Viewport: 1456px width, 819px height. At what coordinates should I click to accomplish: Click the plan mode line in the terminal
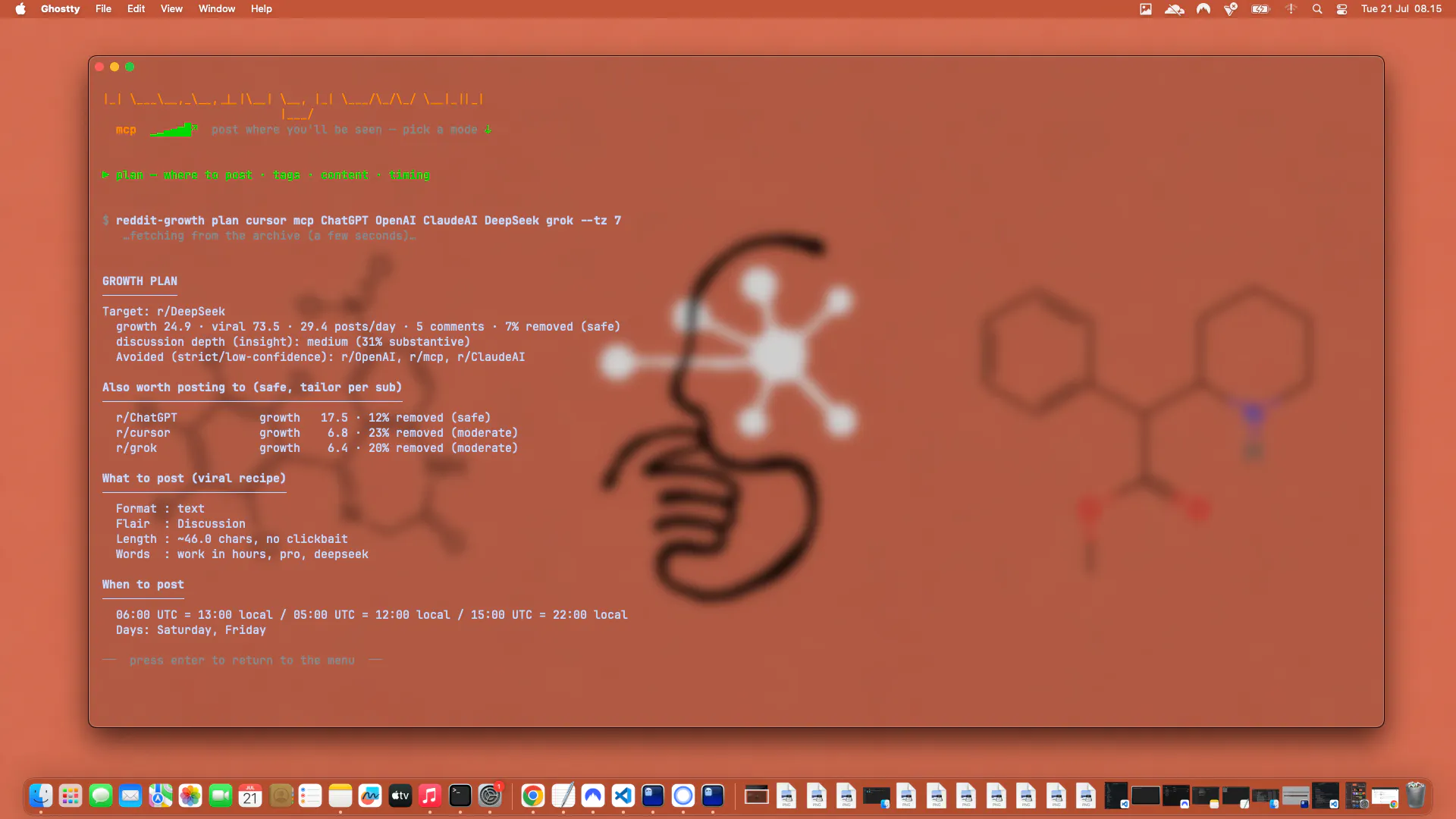(266, 175)
